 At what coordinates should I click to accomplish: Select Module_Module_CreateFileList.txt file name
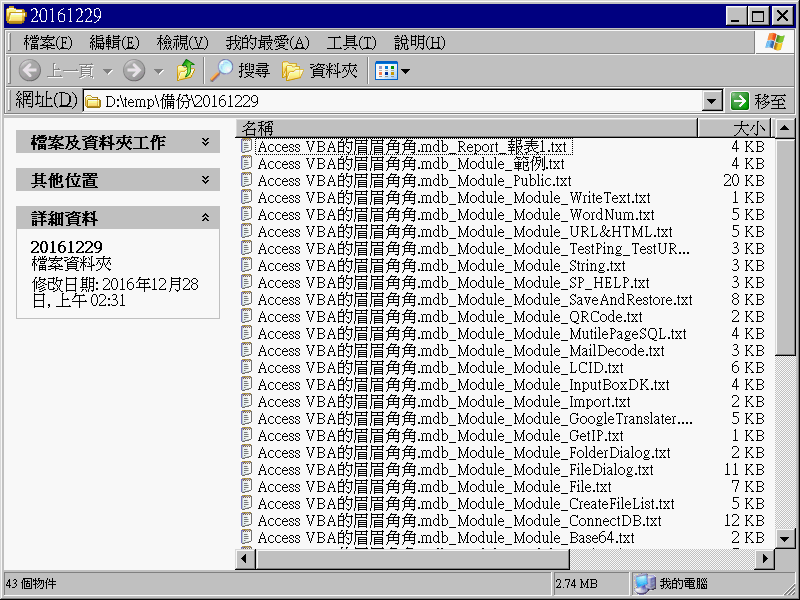tap(466, 504)
